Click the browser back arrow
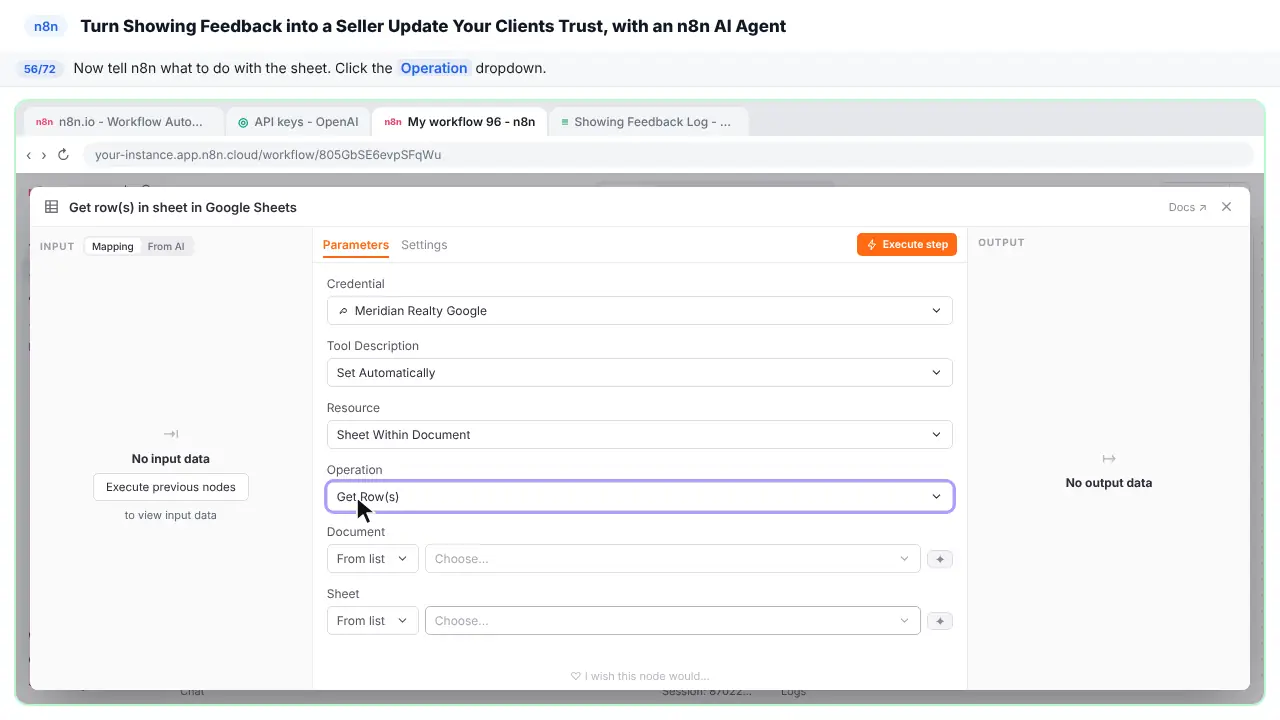This screenshot has height=720, width=1280. 29,155
